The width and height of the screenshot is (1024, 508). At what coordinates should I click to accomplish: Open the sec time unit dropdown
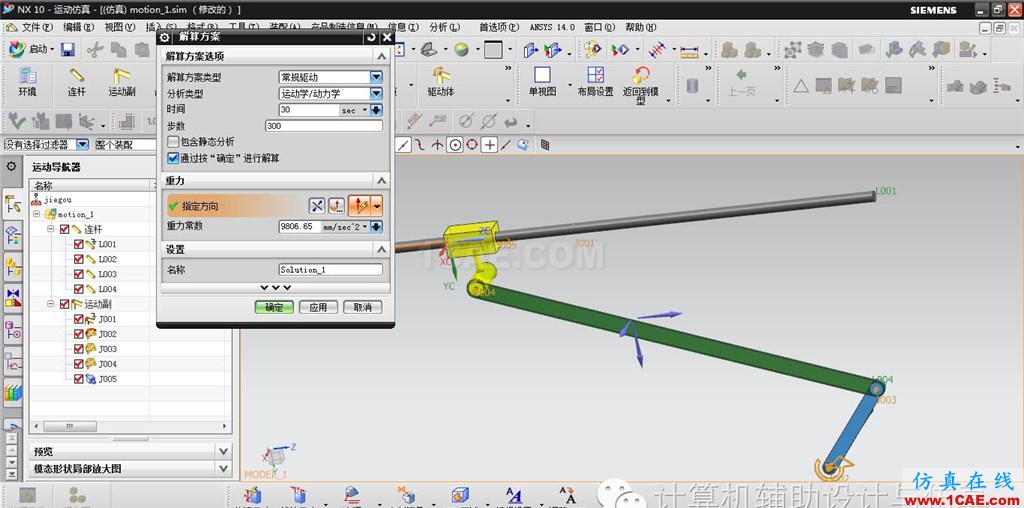(355, 110)
